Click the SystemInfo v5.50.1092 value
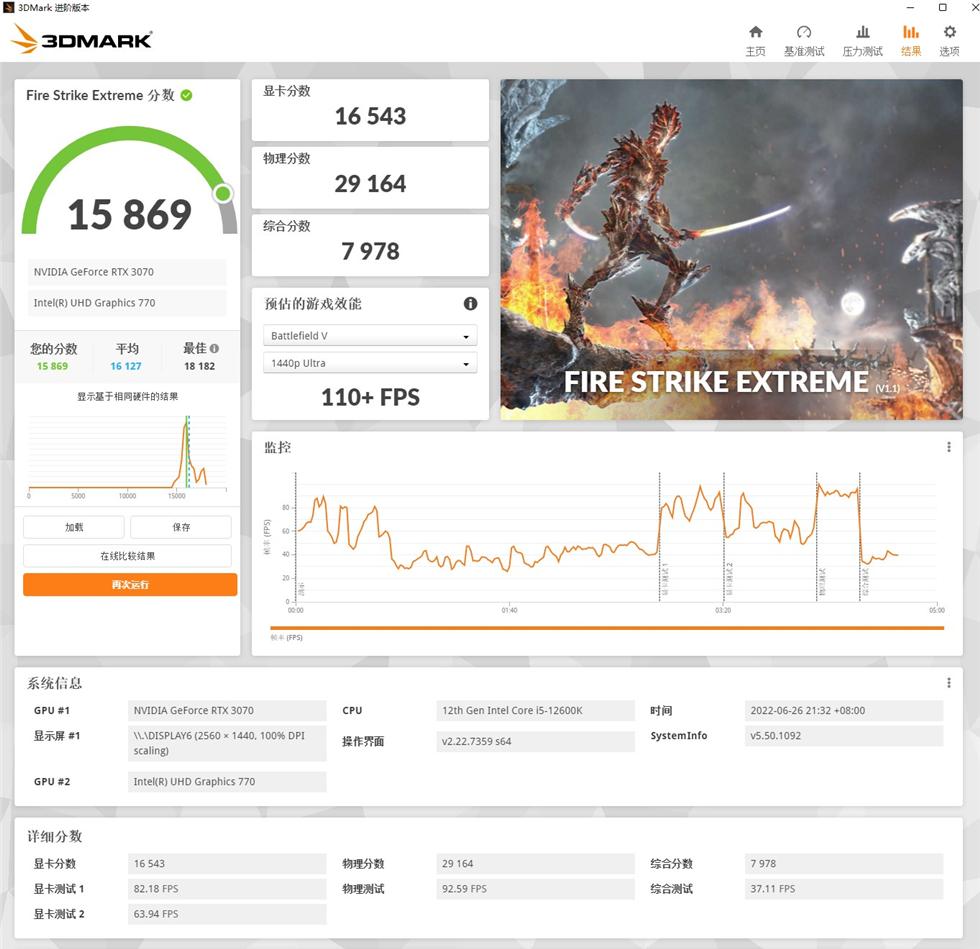Screen dimensions: 980x949 coord(844,736)
